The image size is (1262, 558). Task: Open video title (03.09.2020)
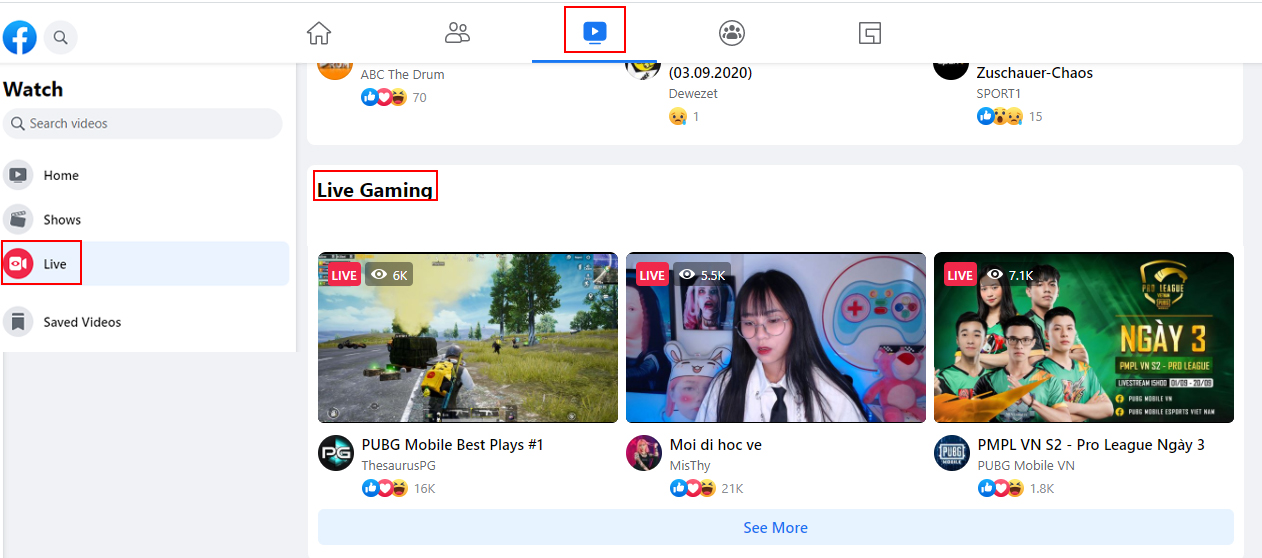pyautogui.click(x=711, y=72)
